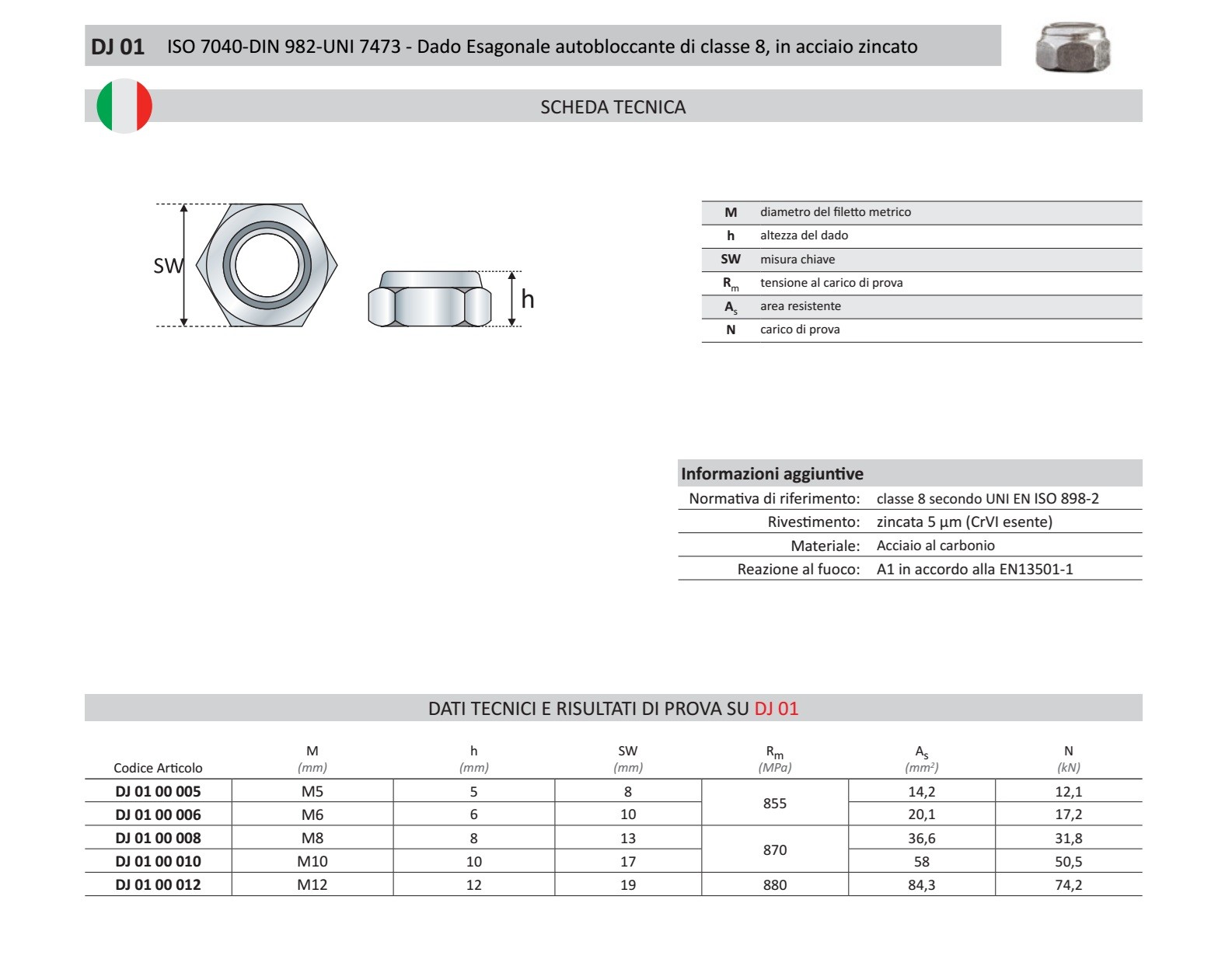Click the 'Reazione al fuoco' label
1232x973 pixels.
798,569
